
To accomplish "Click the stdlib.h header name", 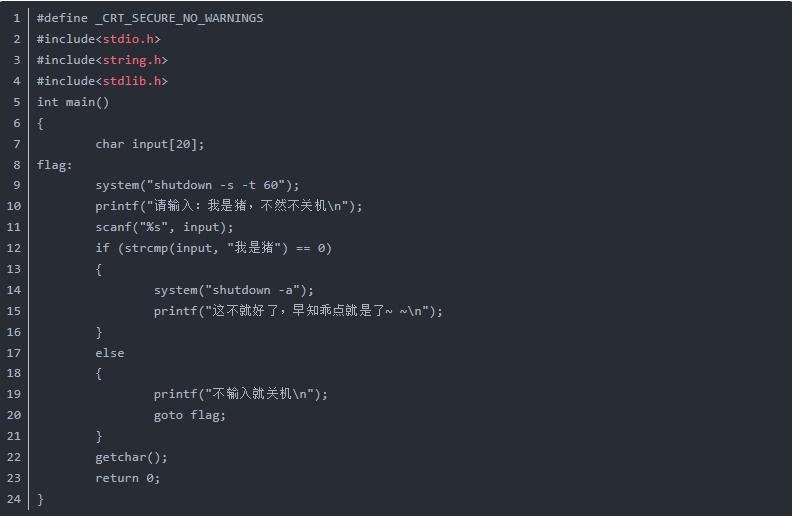I will click(x=131, y=81).
